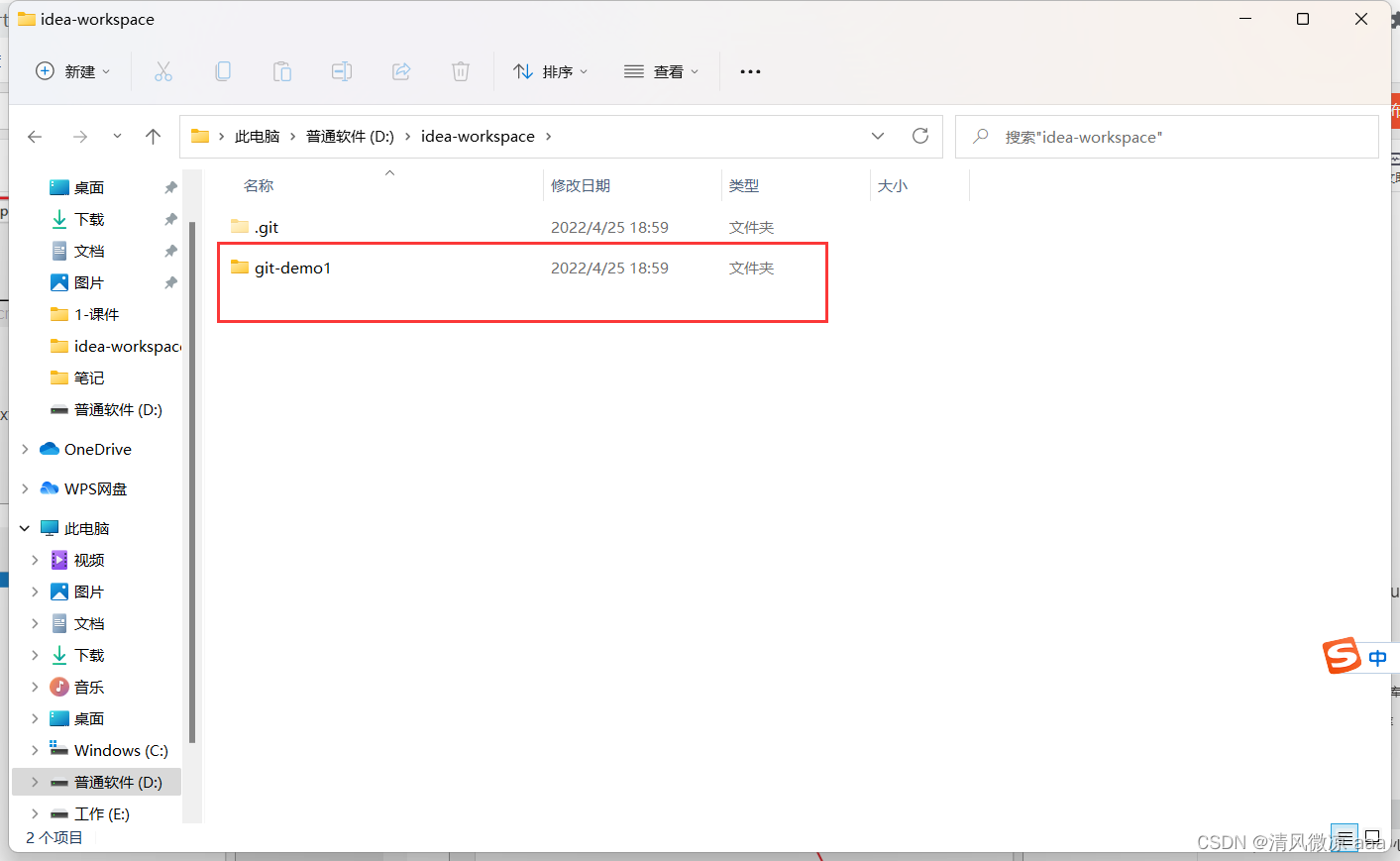Click the Sogou input method S icon
Screen dimensions: 1400x861
pos(1343,656)
